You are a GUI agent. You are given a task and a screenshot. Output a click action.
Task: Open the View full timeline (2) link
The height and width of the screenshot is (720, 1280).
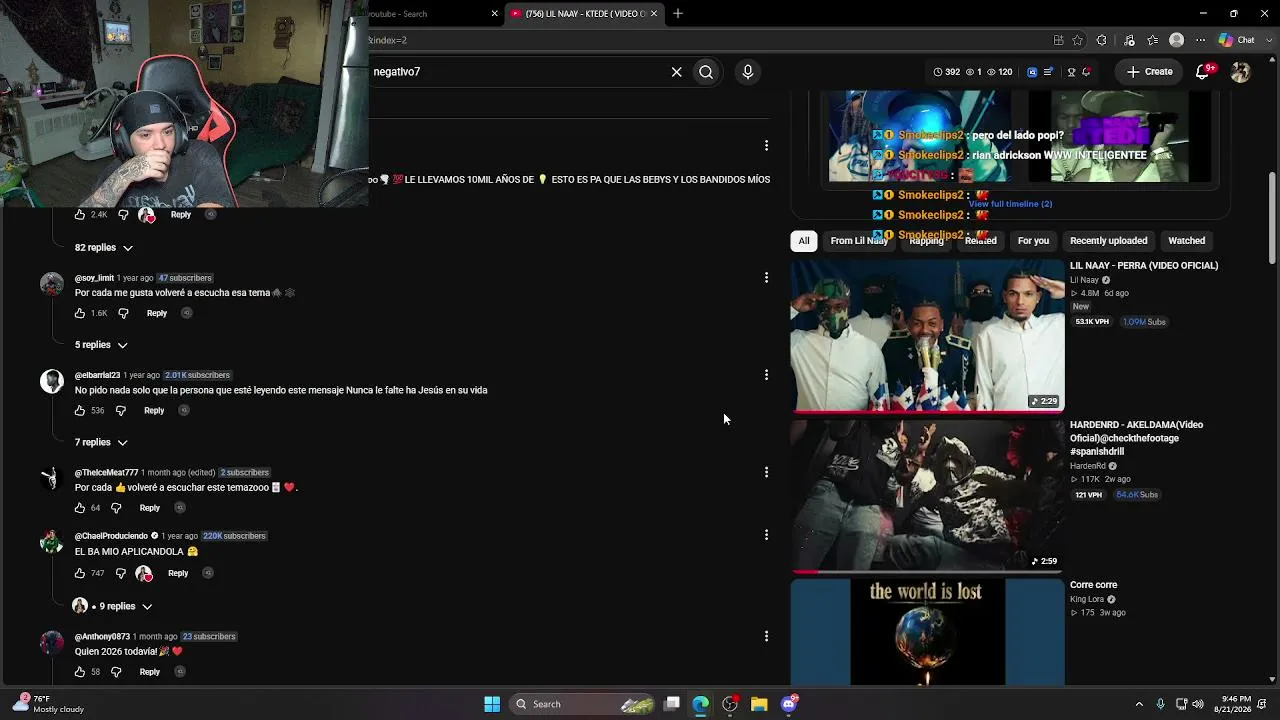point(1010,204)
